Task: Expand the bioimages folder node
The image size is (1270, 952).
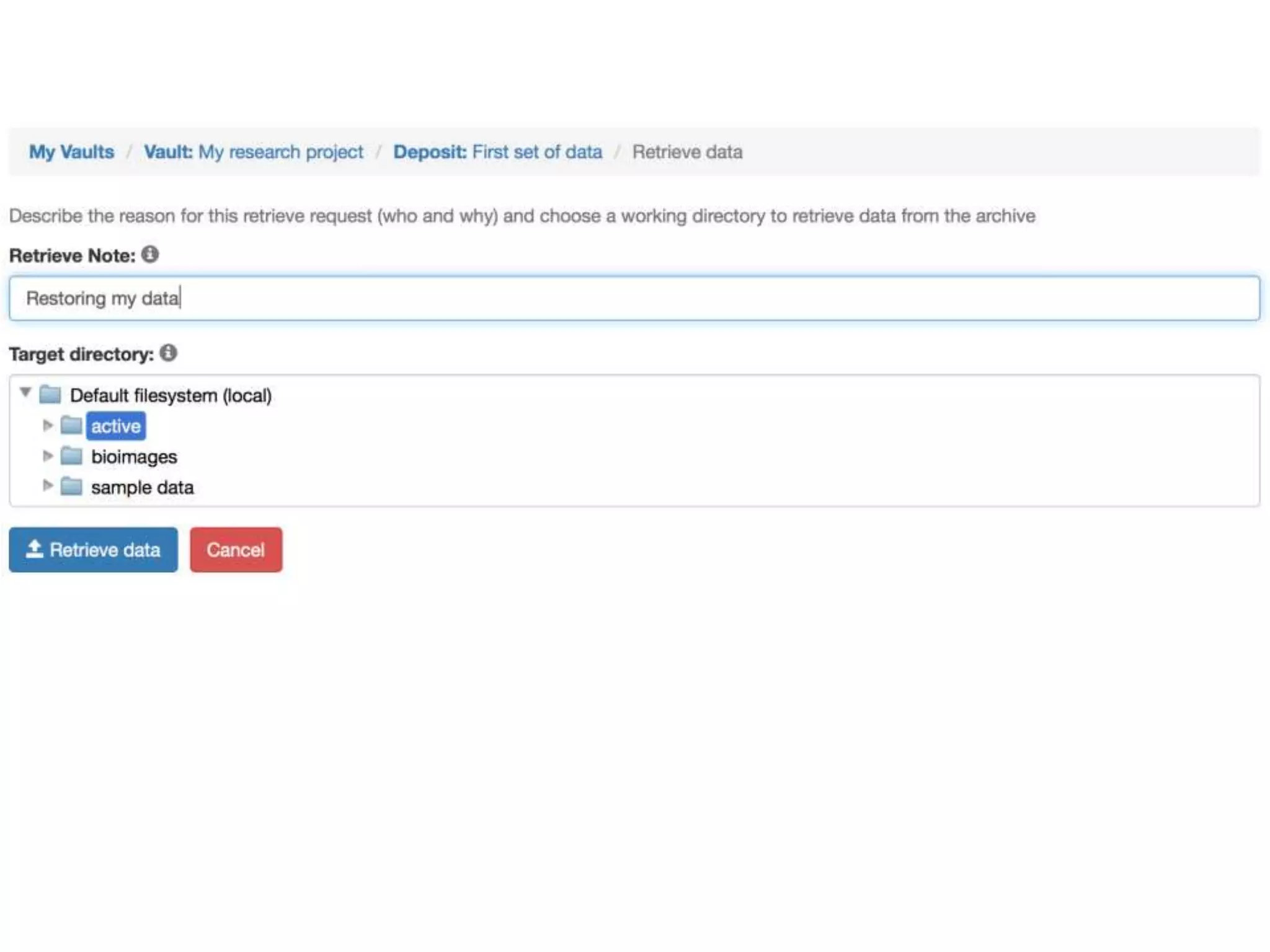Action: pyautogui.click(x=48, y=456)
